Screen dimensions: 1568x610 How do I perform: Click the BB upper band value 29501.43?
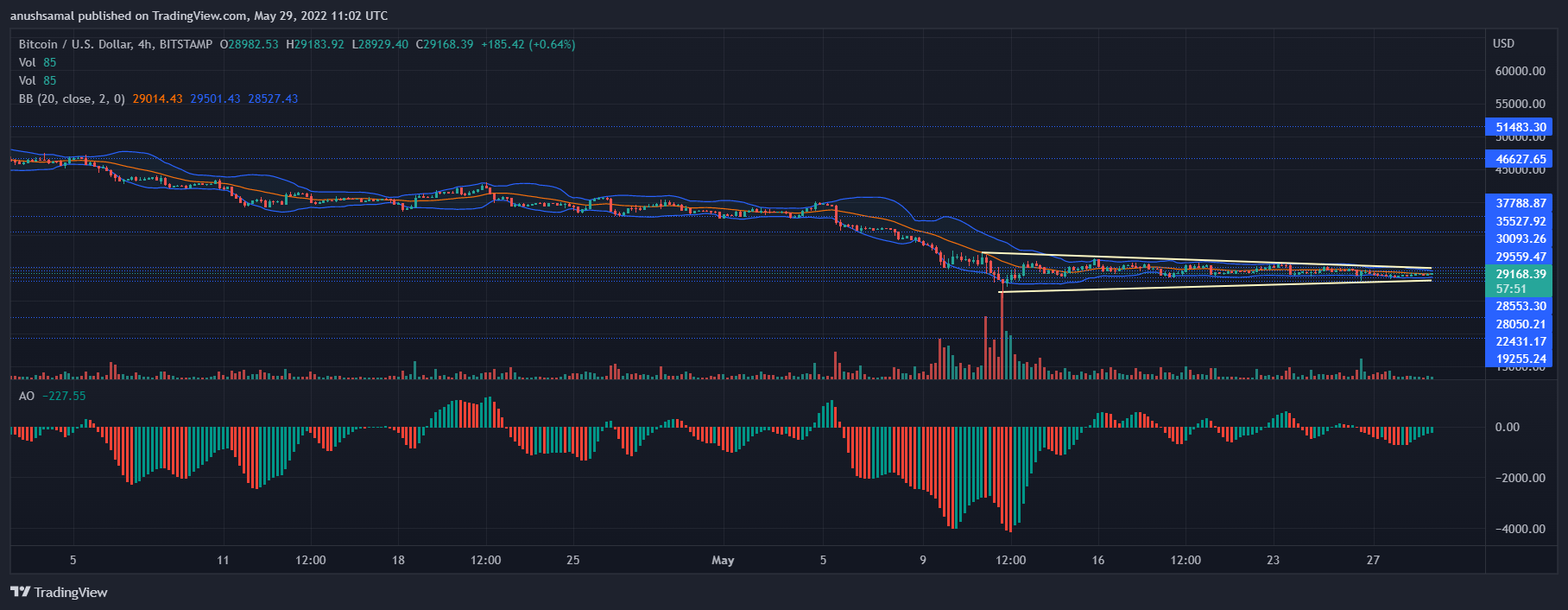[215, 98]
